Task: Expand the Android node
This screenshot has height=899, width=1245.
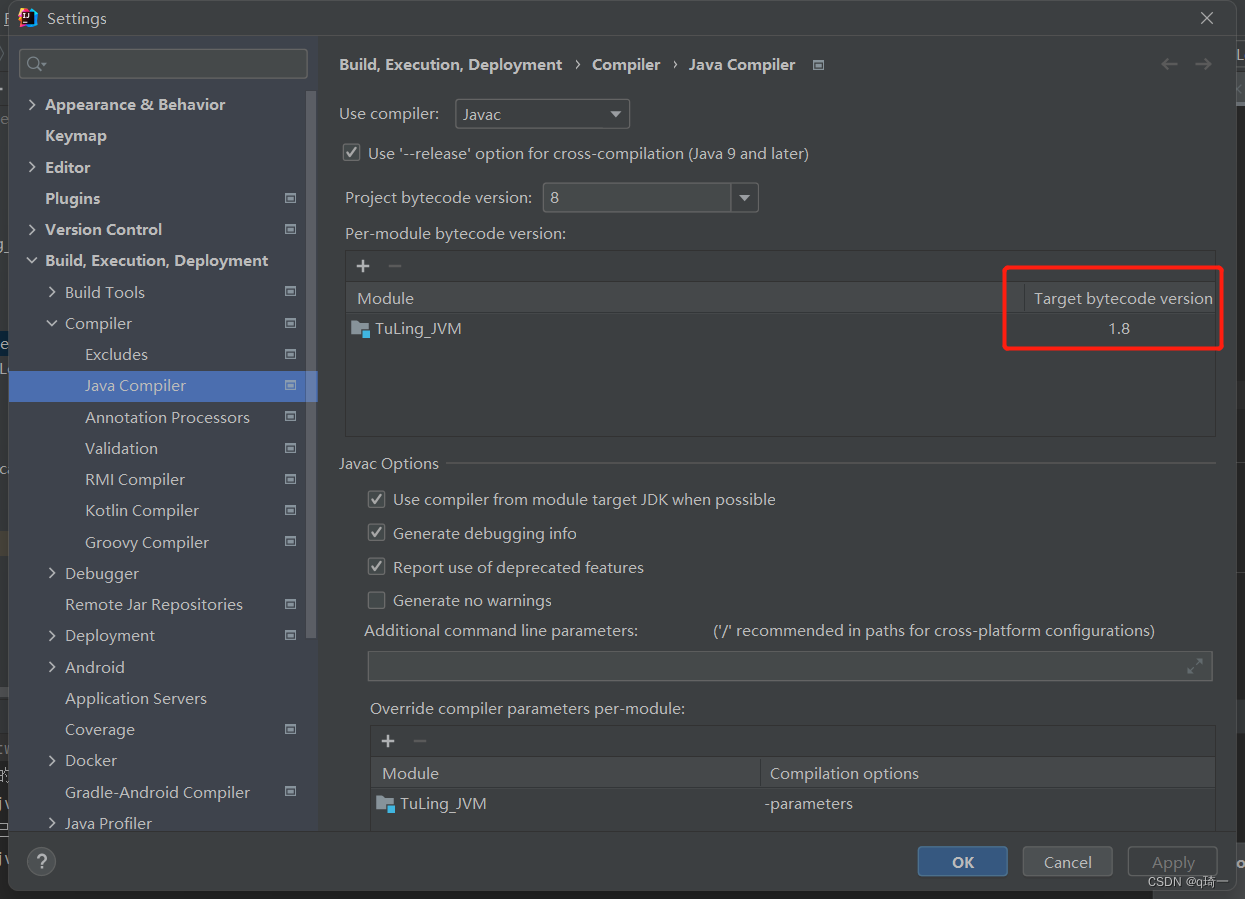Action: [x=52, y=667]
